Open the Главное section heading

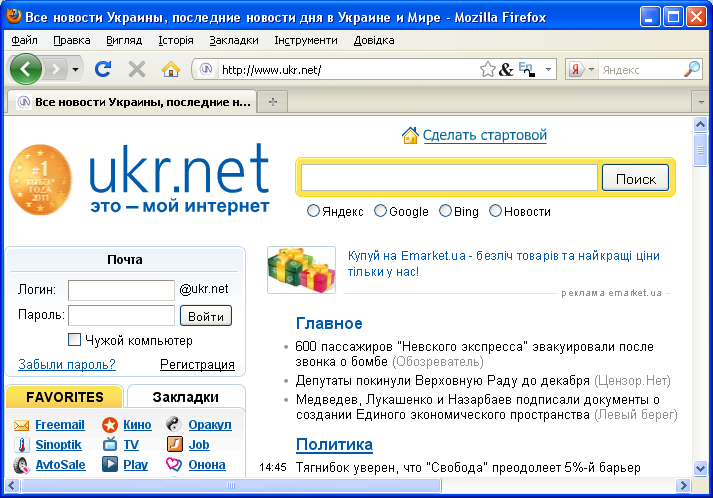click(329, 323)
